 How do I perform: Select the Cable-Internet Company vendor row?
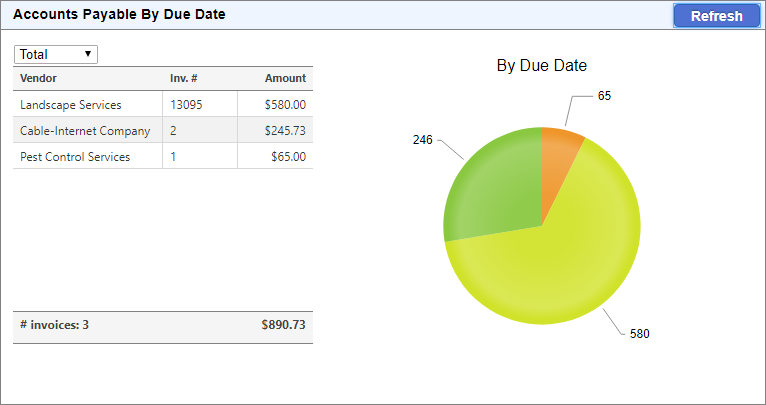coord(85,130)
